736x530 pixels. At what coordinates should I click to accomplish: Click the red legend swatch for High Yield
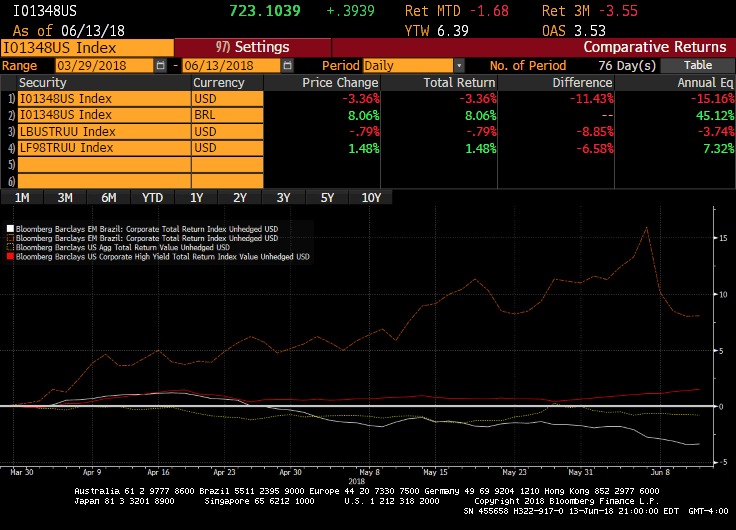tap(10, 257)
